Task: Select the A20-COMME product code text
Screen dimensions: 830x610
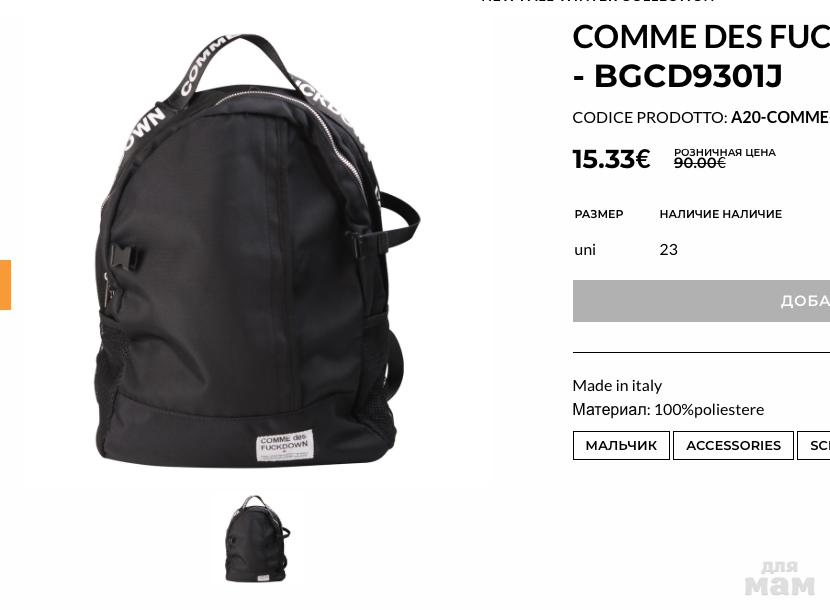Action: click(780, 118)
